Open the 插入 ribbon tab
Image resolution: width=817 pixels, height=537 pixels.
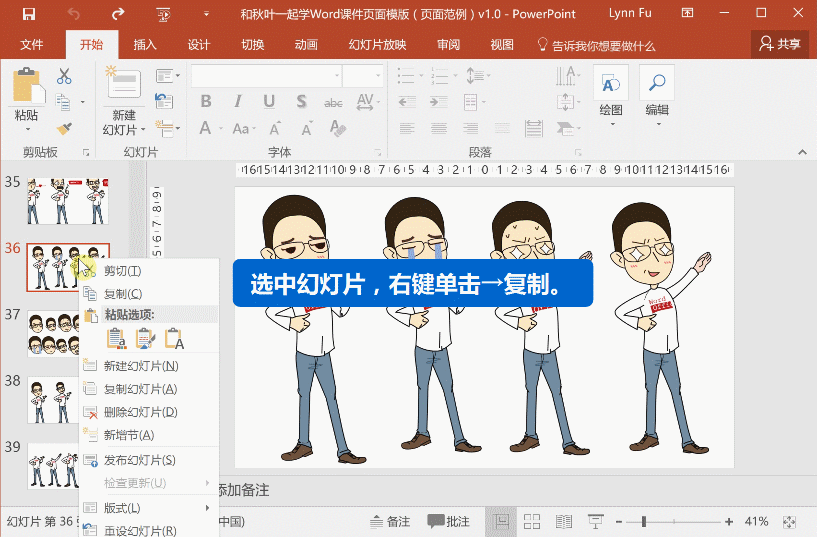pos(145,45)
